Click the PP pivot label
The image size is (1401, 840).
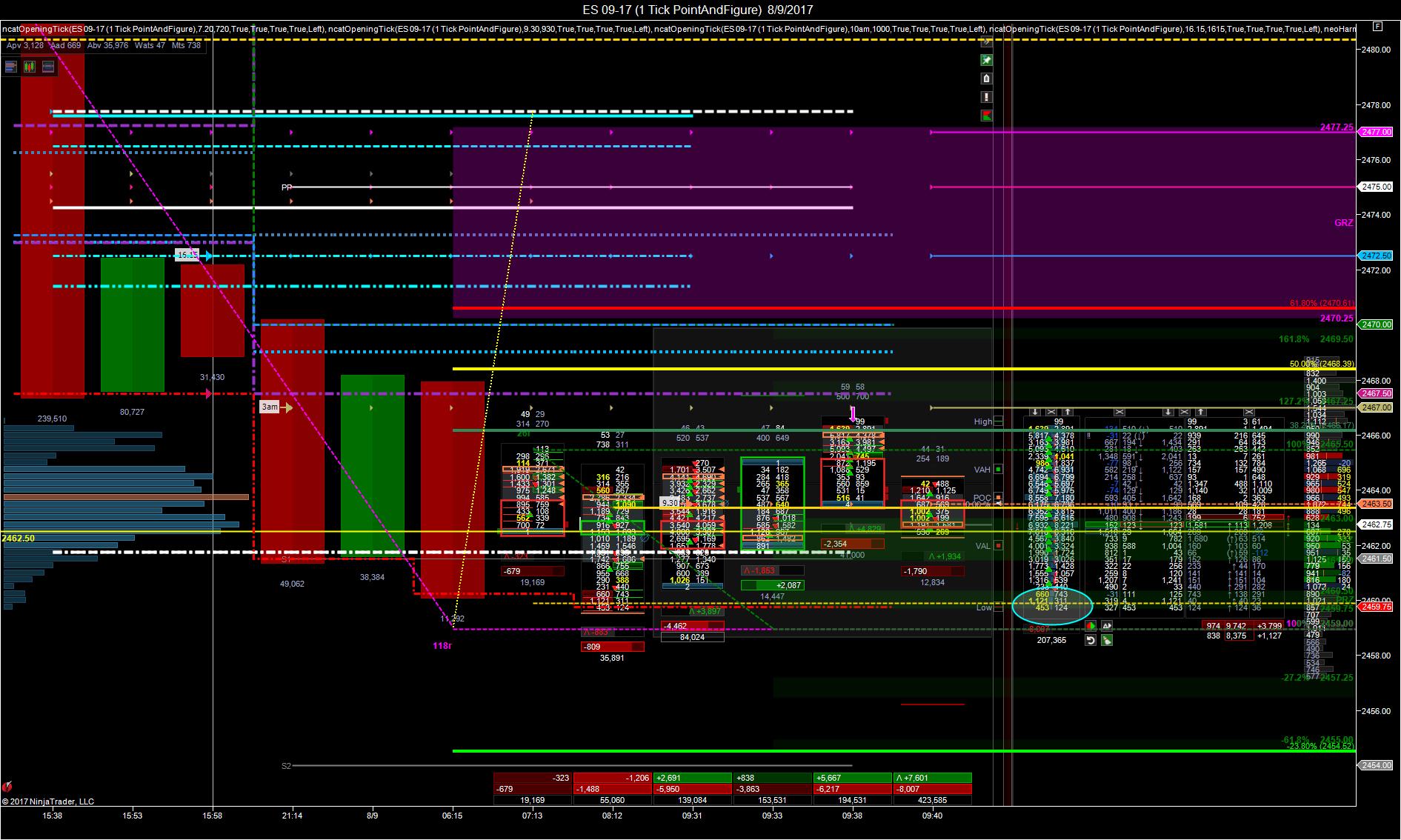[x=287, y=187]
